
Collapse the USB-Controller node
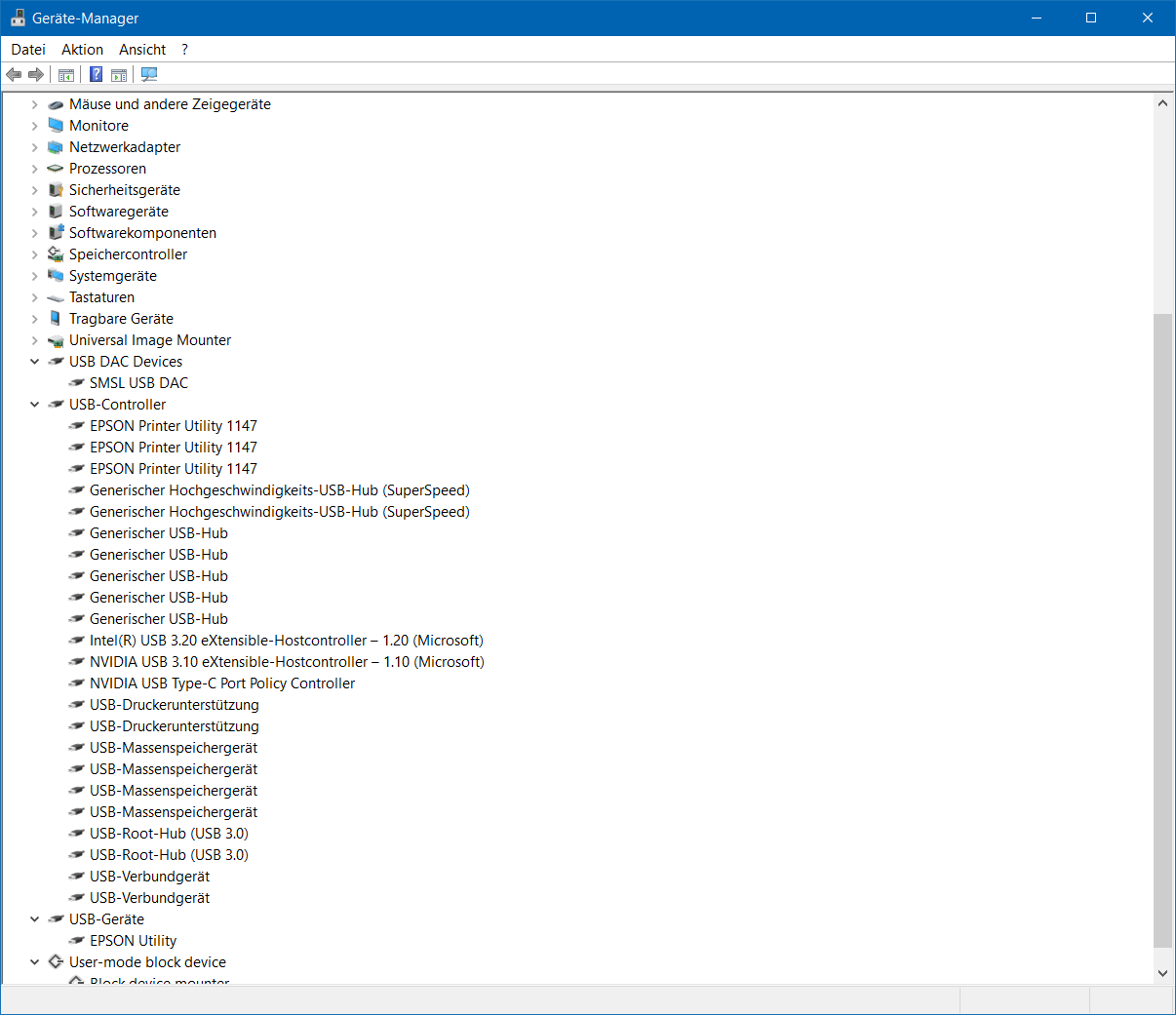[x=34, y=405]
